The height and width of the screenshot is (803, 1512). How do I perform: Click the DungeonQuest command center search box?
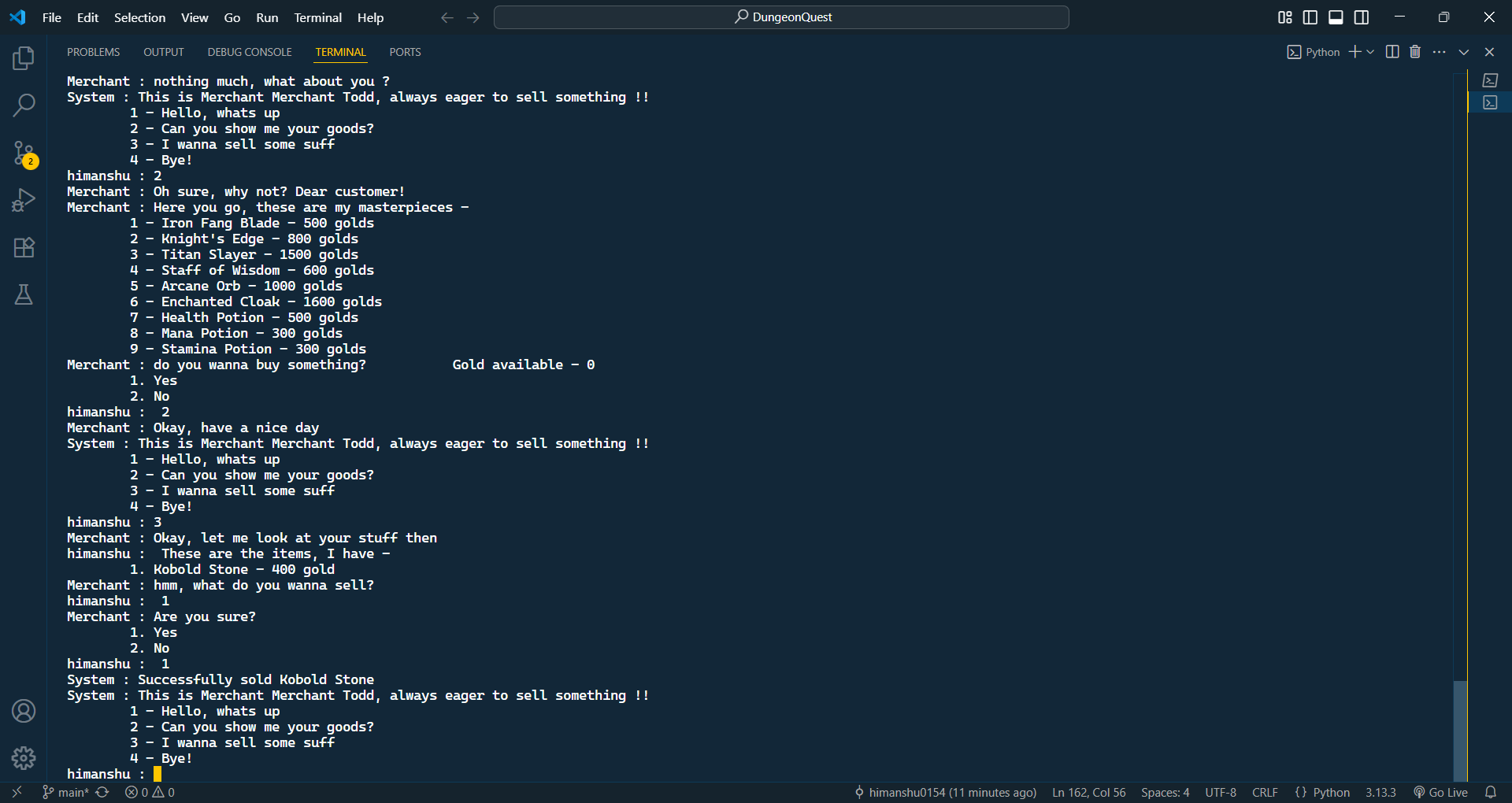(x=781, y=17)
